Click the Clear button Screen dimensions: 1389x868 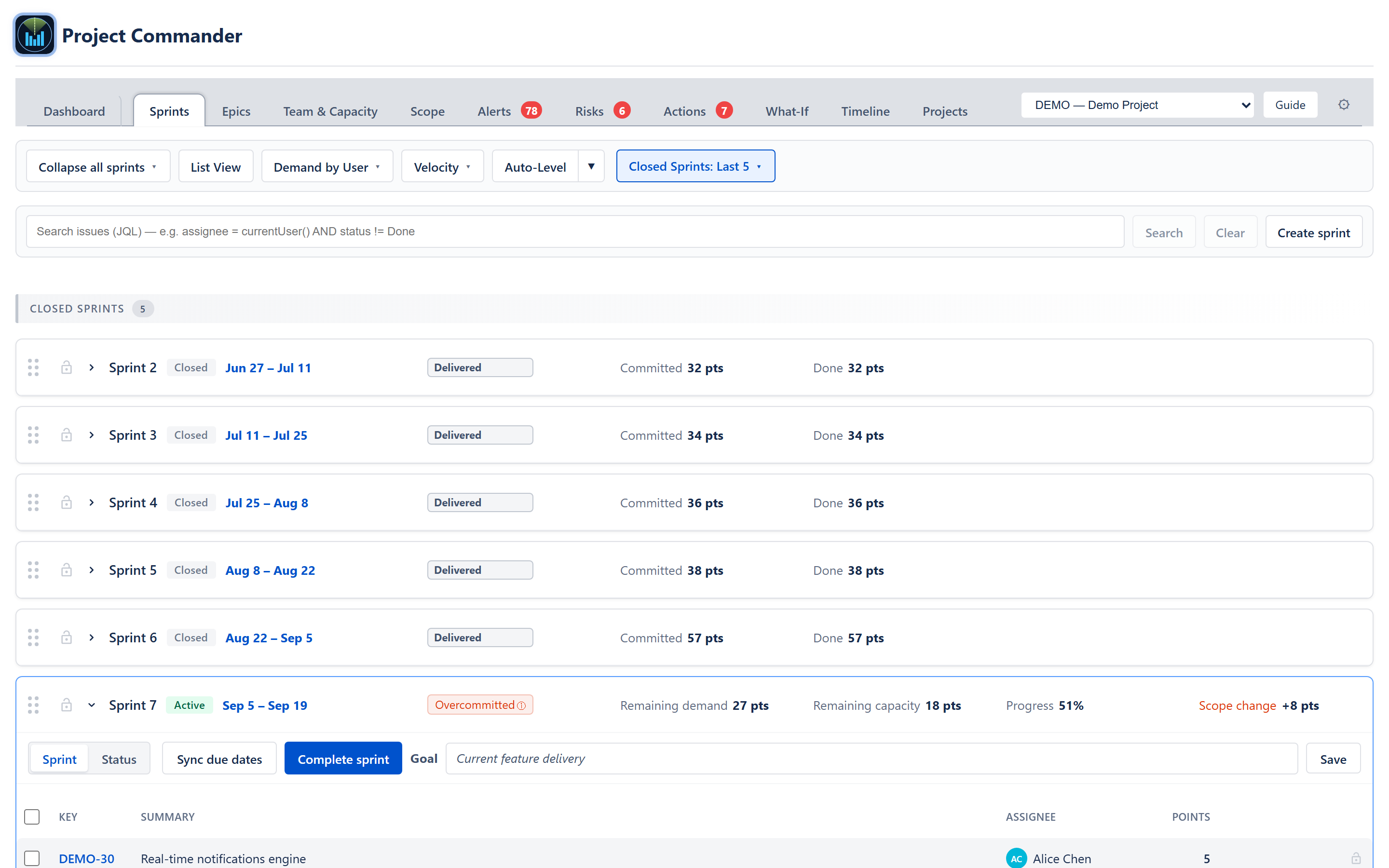(1230, 232)
